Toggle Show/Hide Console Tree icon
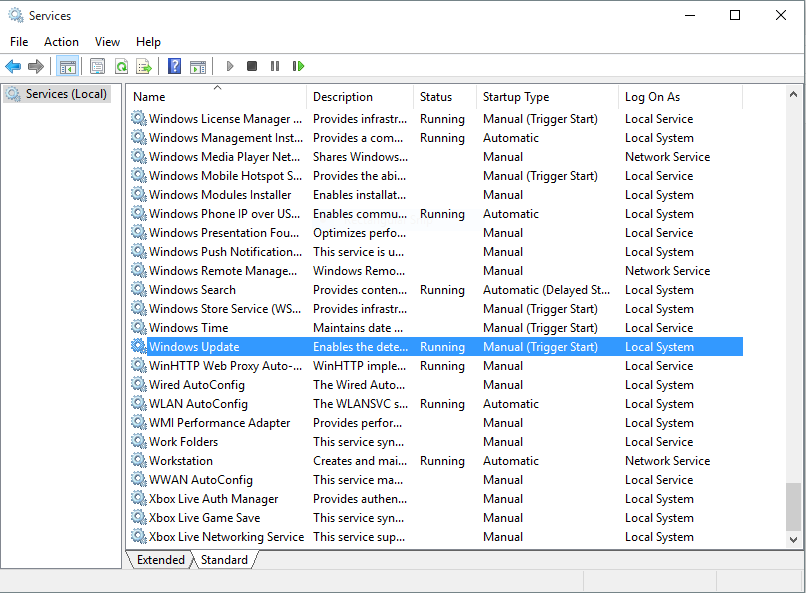 (68, 66)
